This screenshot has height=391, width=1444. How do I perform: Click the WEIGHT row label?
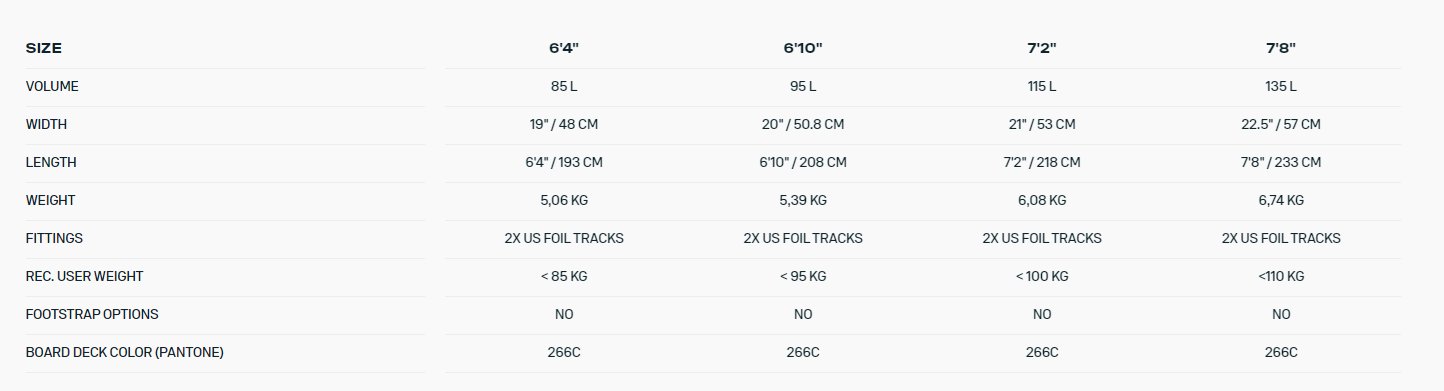[x=50, y=200]
